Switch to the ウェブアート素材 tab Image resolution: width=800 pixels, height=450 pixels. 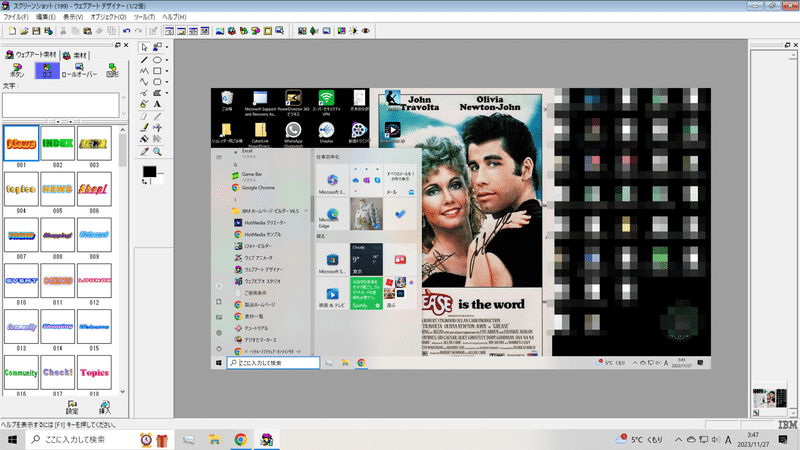(x=31, y=55)
